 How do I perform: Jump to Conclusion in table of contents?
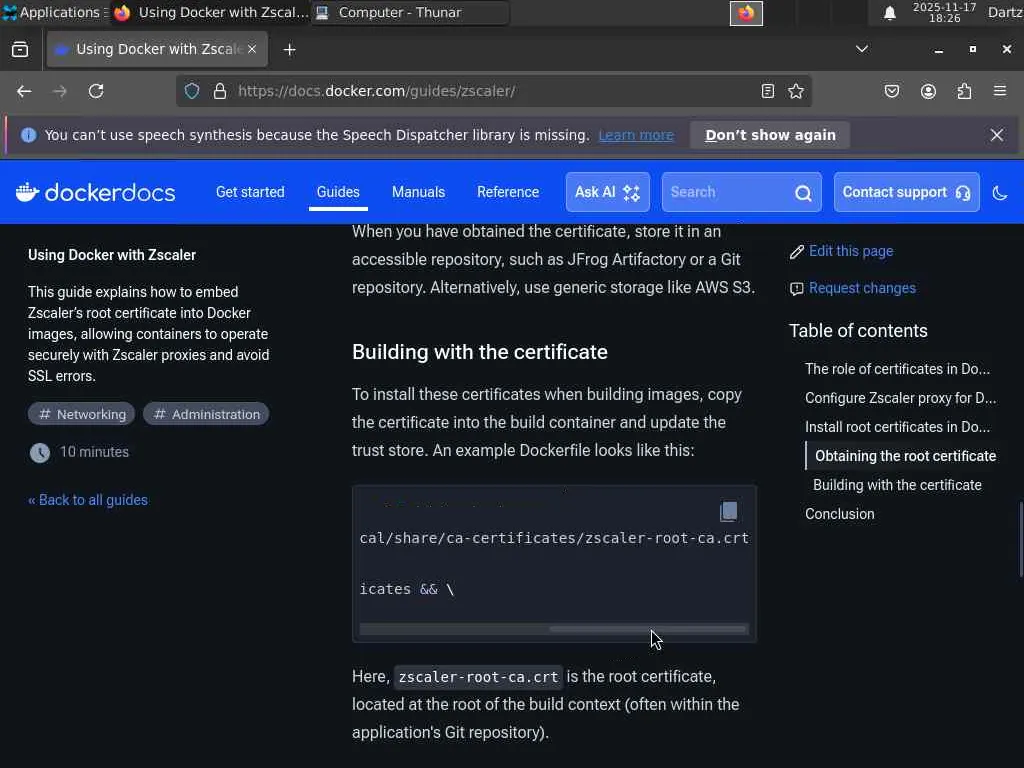[x=839, y=514]
